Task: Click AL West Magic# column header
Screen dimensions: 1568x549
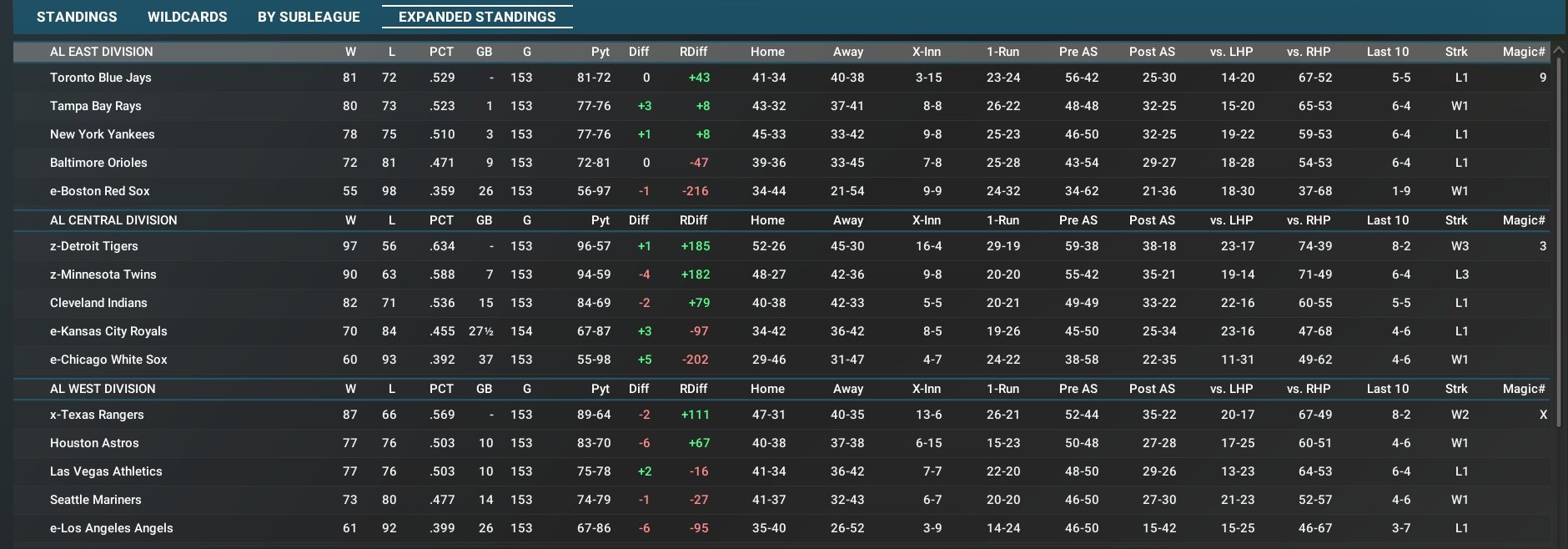Action: pos(1523,389)
